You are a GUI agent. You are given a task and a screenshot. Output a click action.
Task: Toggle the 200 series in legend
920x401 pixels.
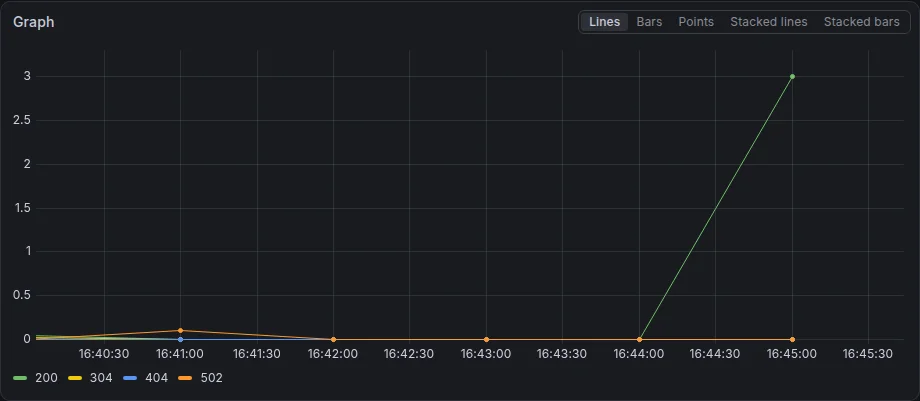click(46, 378)
